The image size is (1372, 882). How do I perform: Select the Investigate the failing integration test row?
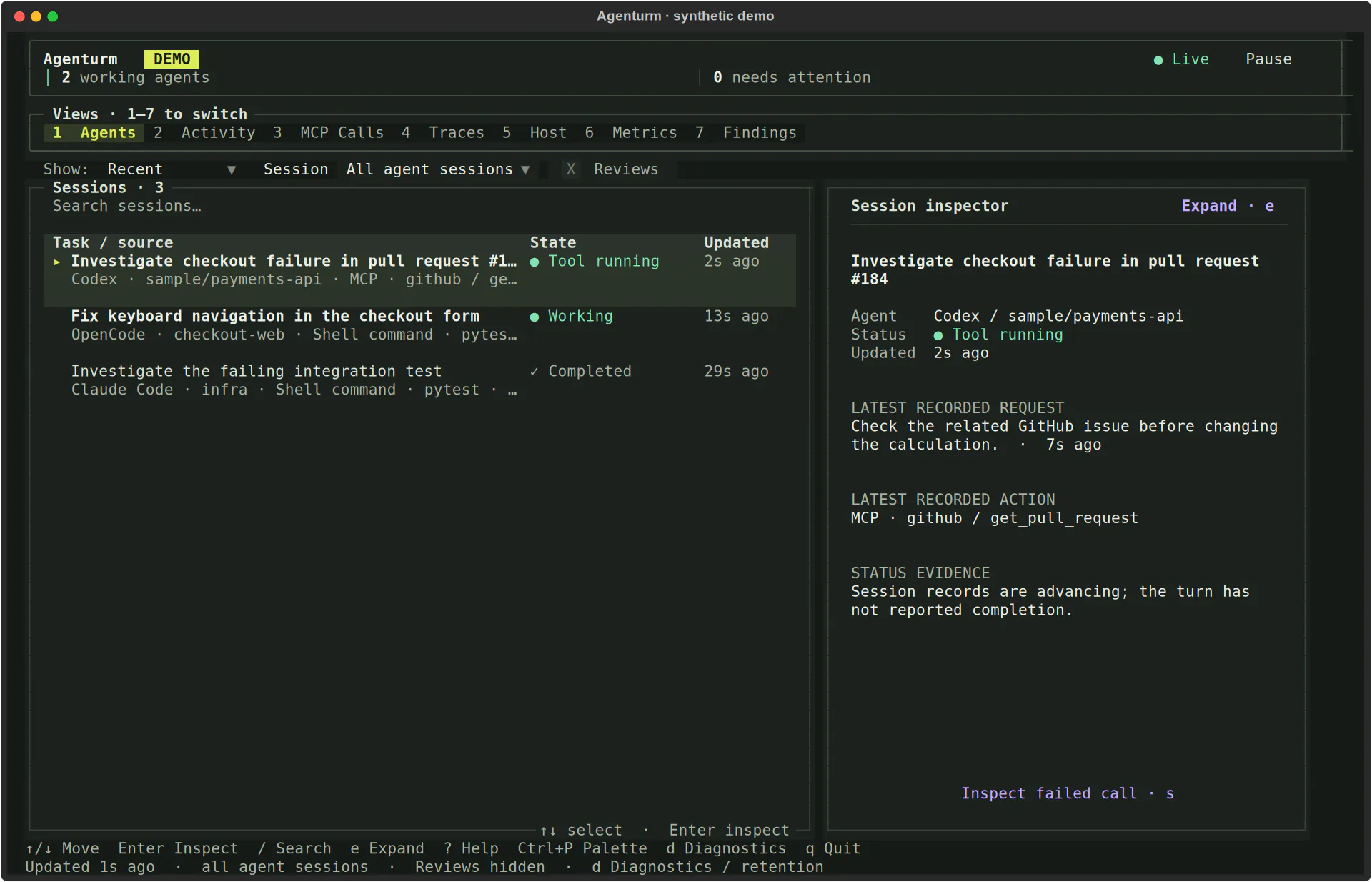[x=419, y=380]
